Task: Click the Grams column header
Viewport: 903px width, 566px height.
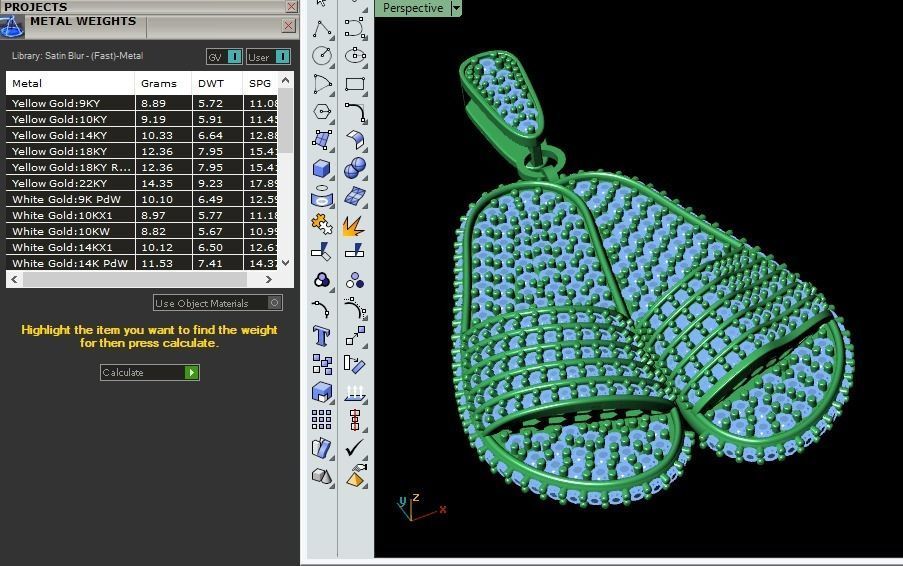Action: [x=164, y=83]
